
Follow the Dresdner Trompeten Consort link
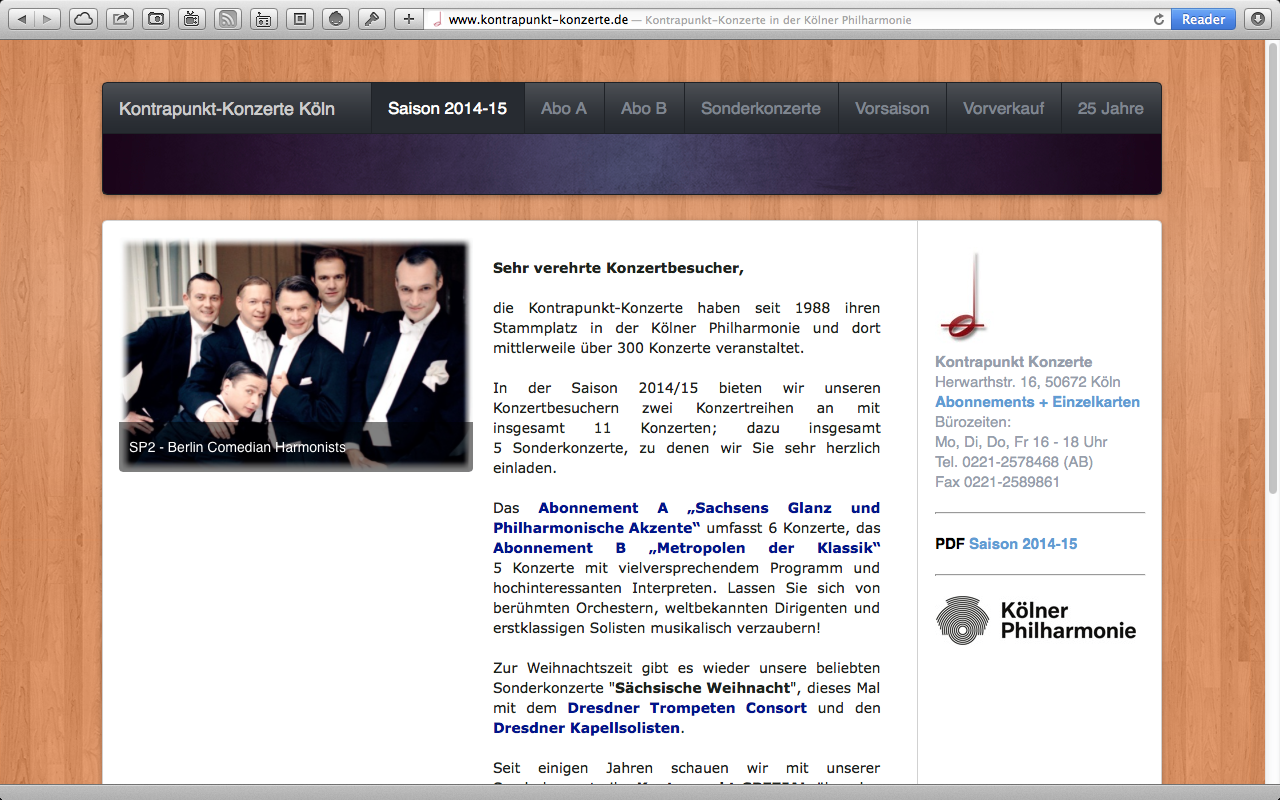click(687, 708)
